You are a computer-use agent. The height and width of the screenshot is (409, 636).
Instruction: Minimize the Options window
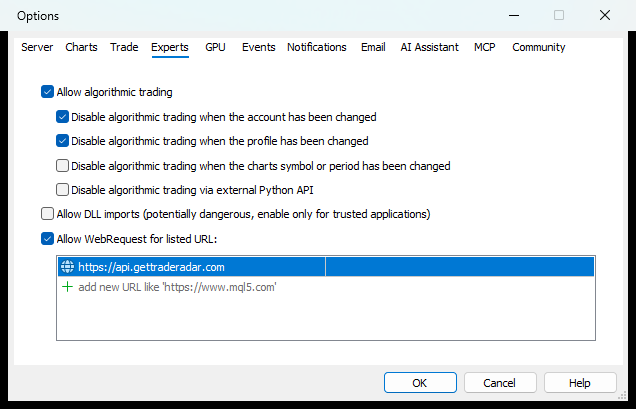pos(514,15)
